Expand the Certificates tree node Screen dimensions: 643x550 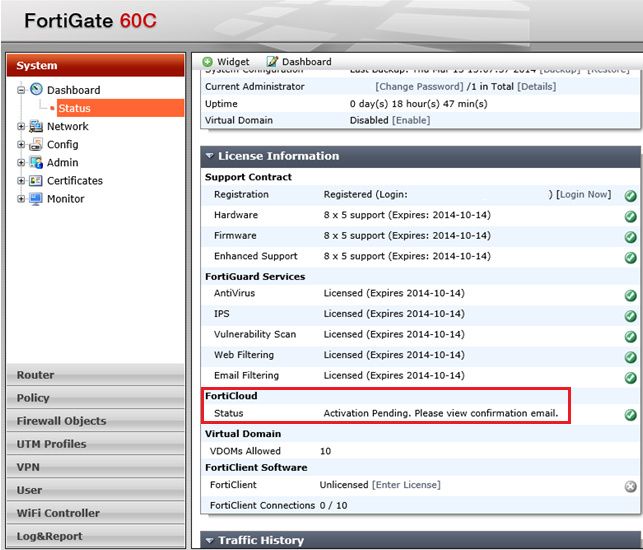click(21, 180)
